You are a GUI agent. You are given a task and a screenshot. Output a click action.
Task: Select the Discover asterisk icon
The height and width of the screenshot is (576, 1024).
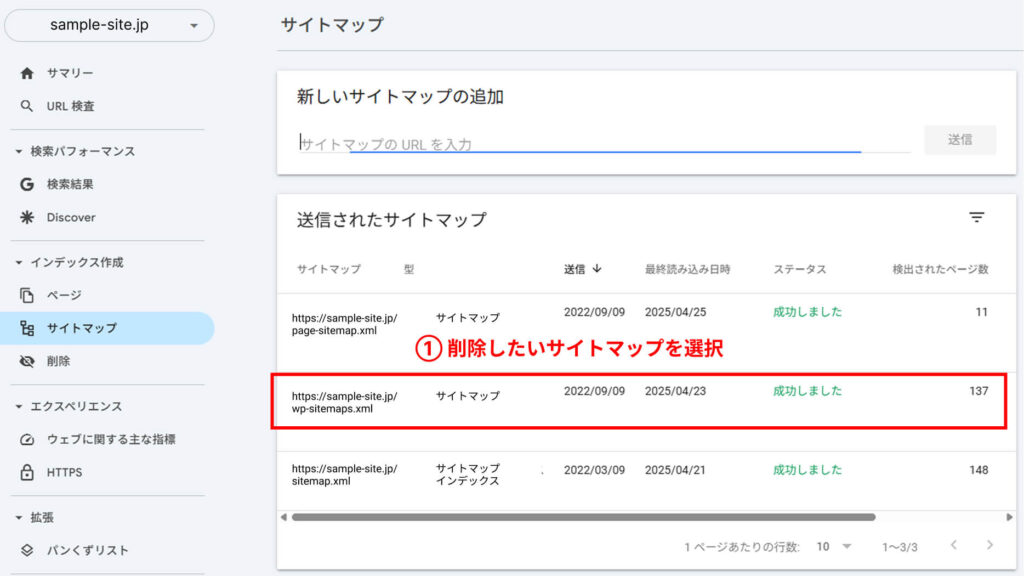27,217
